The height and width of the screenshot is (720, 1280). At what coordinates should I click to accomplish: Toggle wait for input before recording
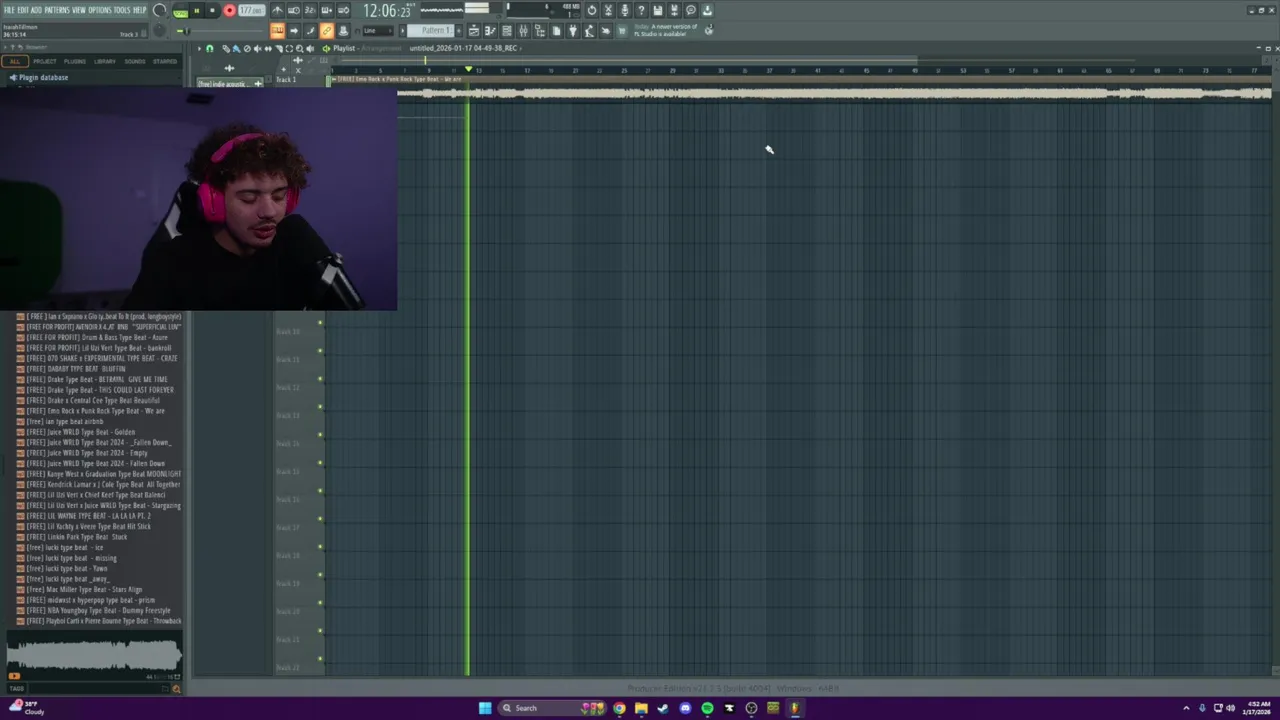tap(294, 10)
